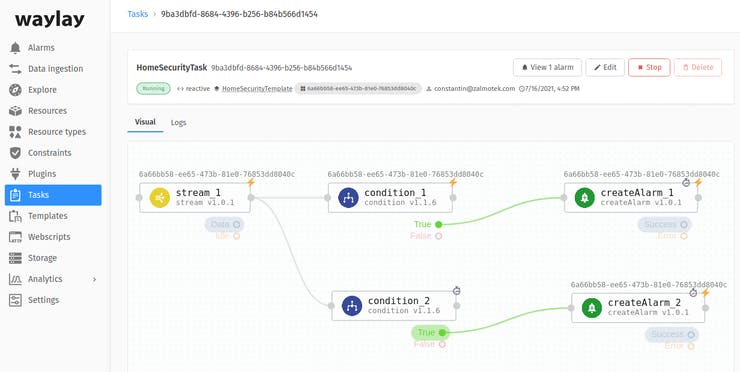The image size is (740, 372).
Task: Click the constantin@zalmotek.com owner text
Action: point(474,89)
